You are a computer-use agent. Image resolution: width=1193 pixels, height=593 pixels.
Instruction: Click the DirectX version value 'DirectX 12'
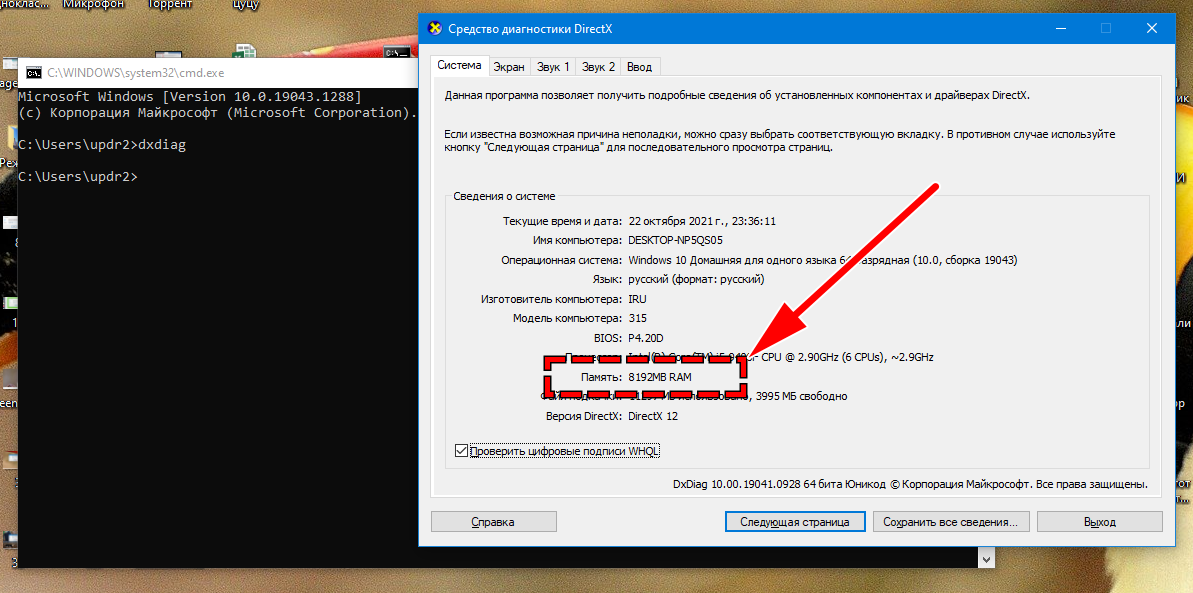point(654,416)
